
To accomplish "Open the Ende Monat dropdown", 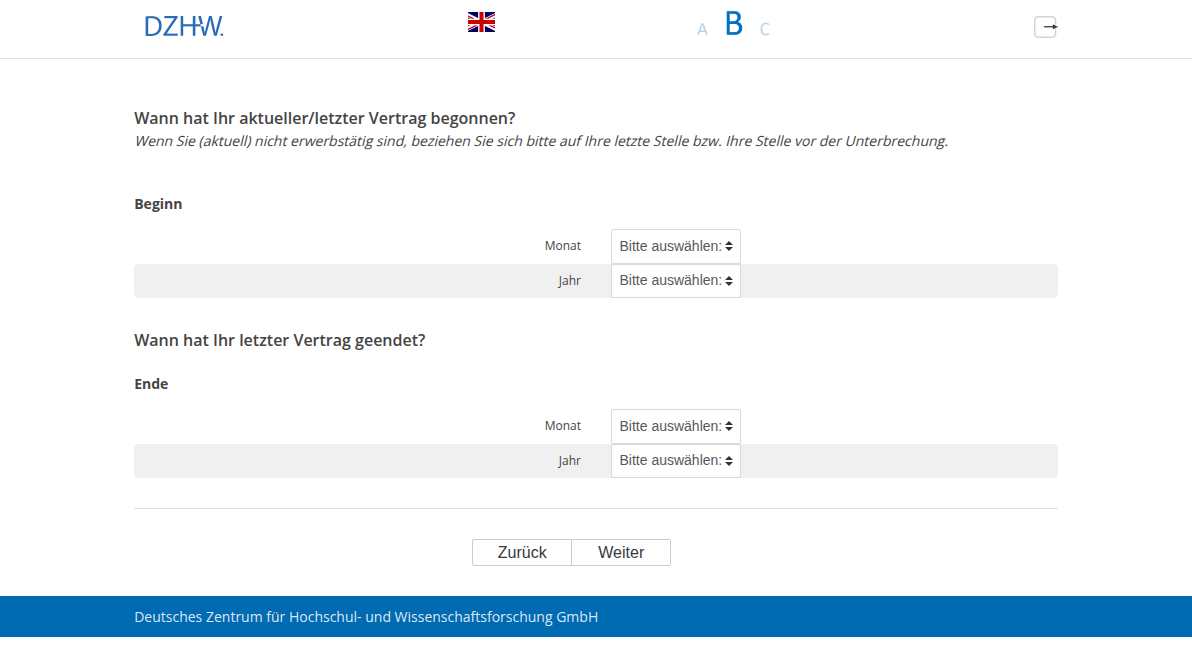I will click(x=676, y=426).
